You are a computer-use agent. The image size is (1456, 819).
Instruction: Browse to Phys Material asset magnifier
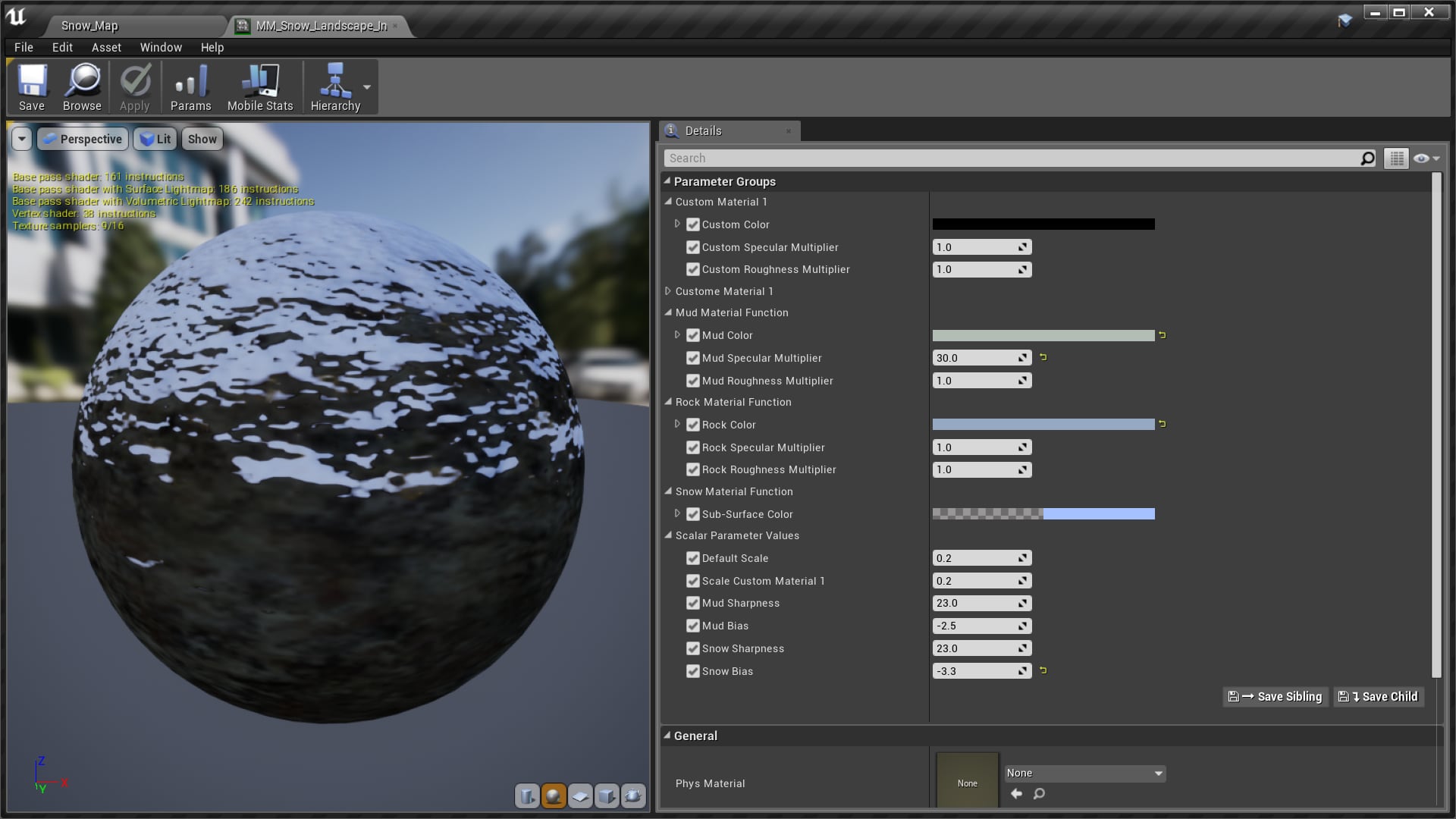click(x=1039, y=793)
